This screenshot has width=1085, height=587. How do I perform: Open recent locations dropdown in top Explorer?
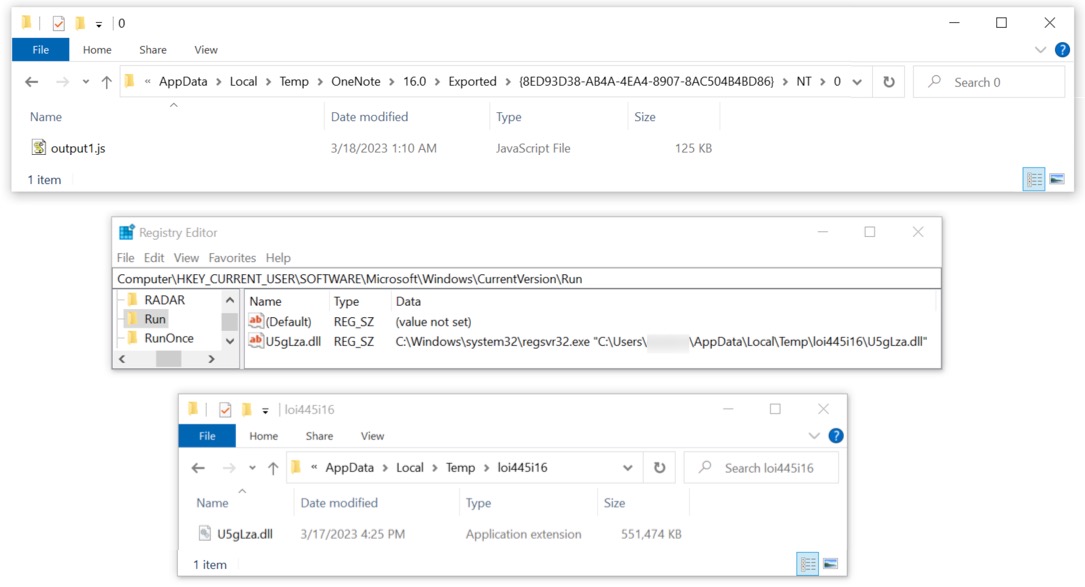click(x=86, y=82)
